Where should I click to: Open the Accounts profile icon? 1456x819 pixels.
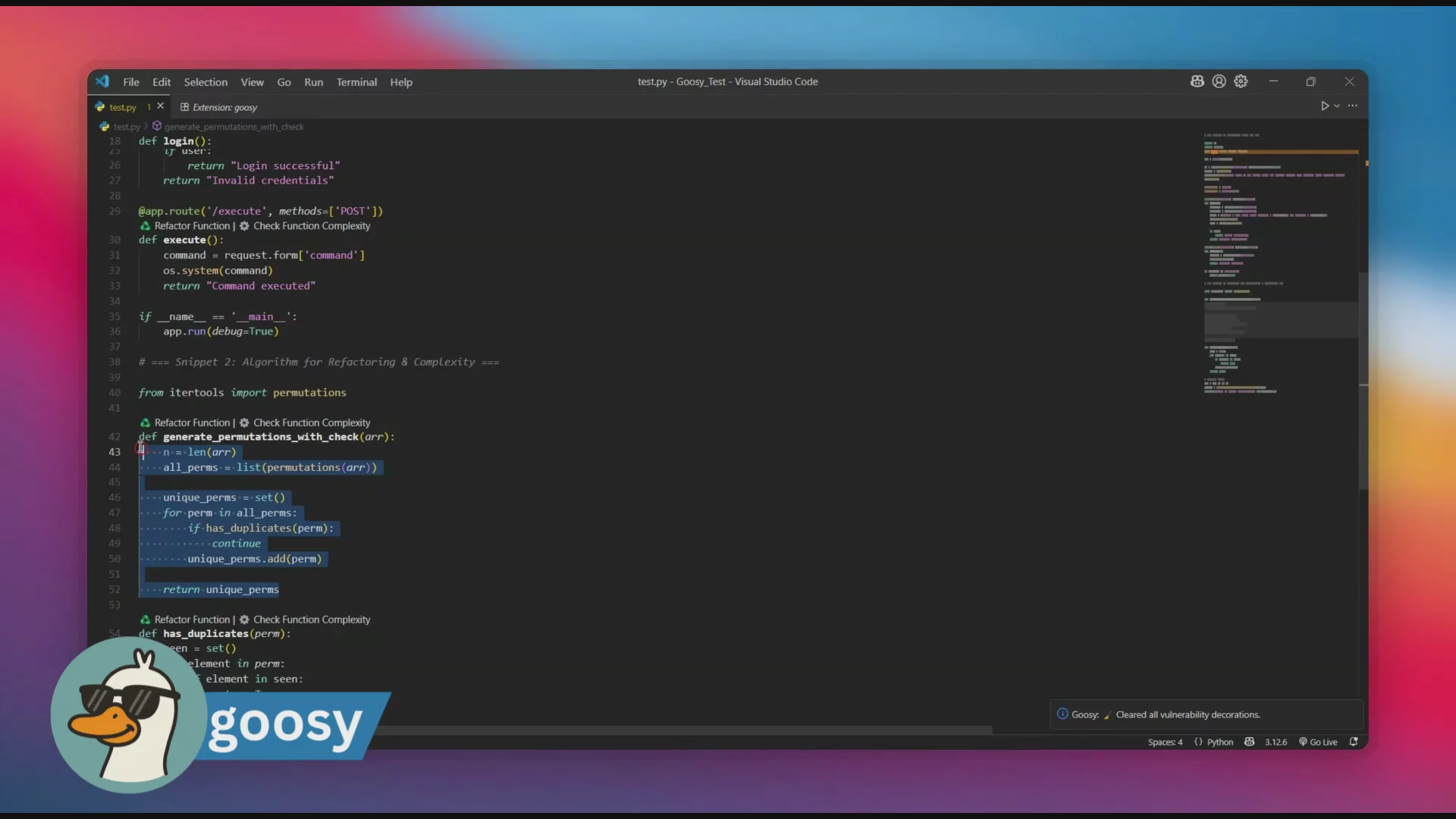(x=1219, y=81)
